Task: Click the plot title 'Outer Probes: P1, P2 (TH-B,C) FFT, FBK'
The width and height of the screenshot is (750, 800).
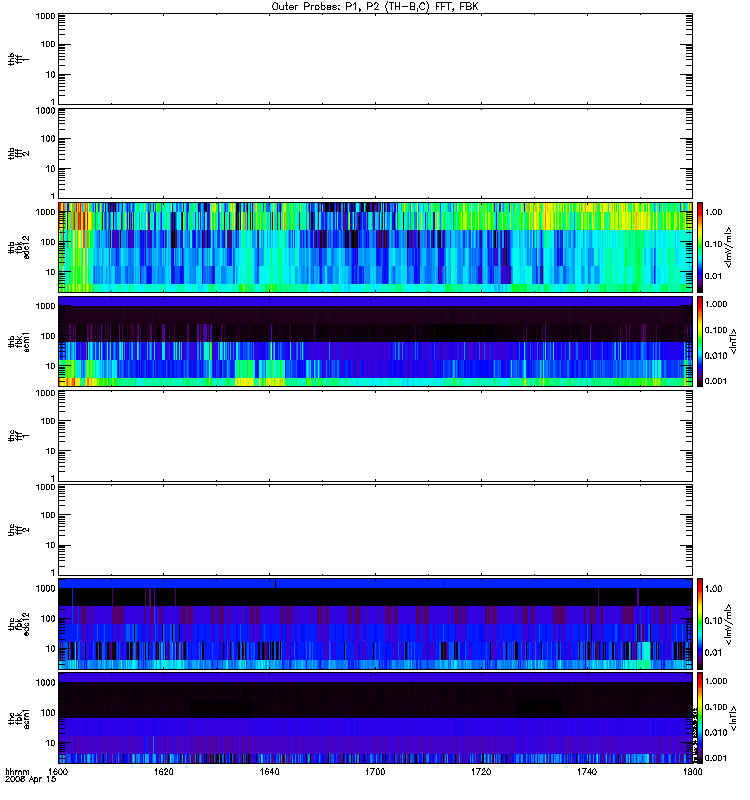Action: click(x=374, y=7)
